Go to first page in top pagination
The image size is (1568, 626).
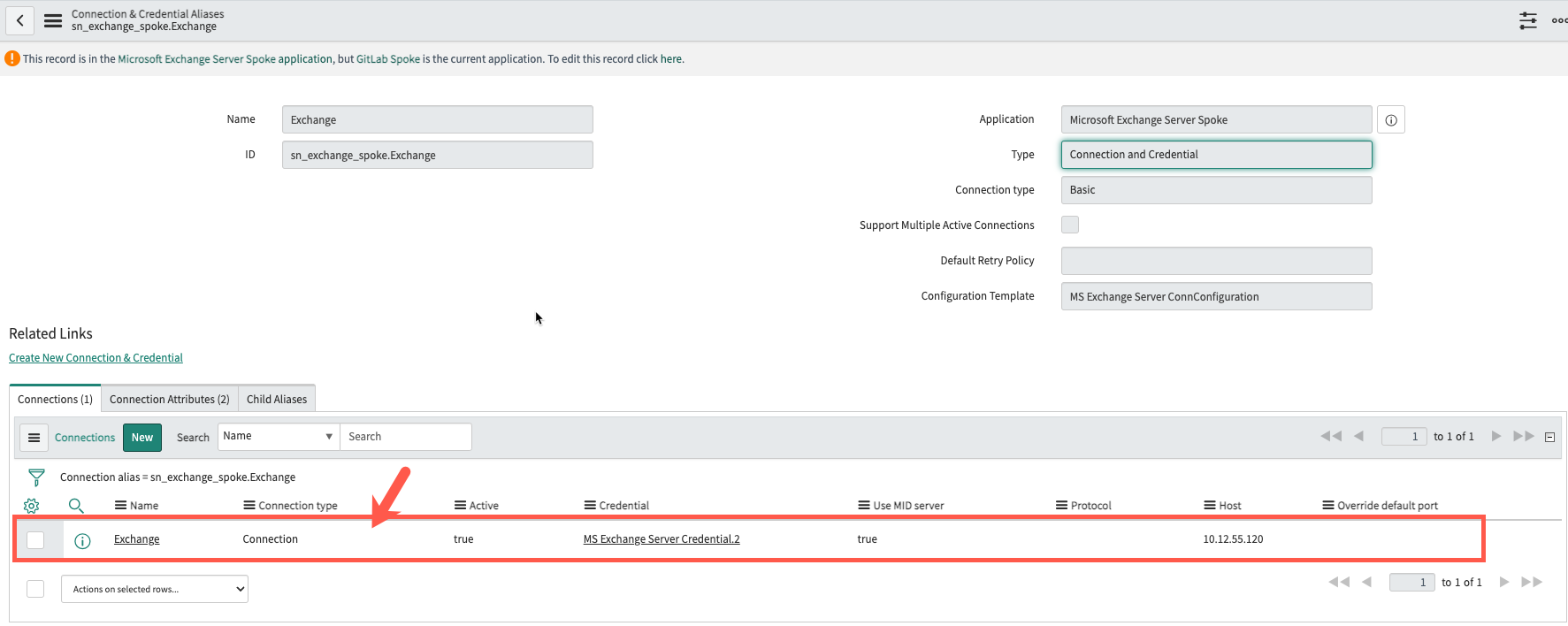coord(1331,436)
